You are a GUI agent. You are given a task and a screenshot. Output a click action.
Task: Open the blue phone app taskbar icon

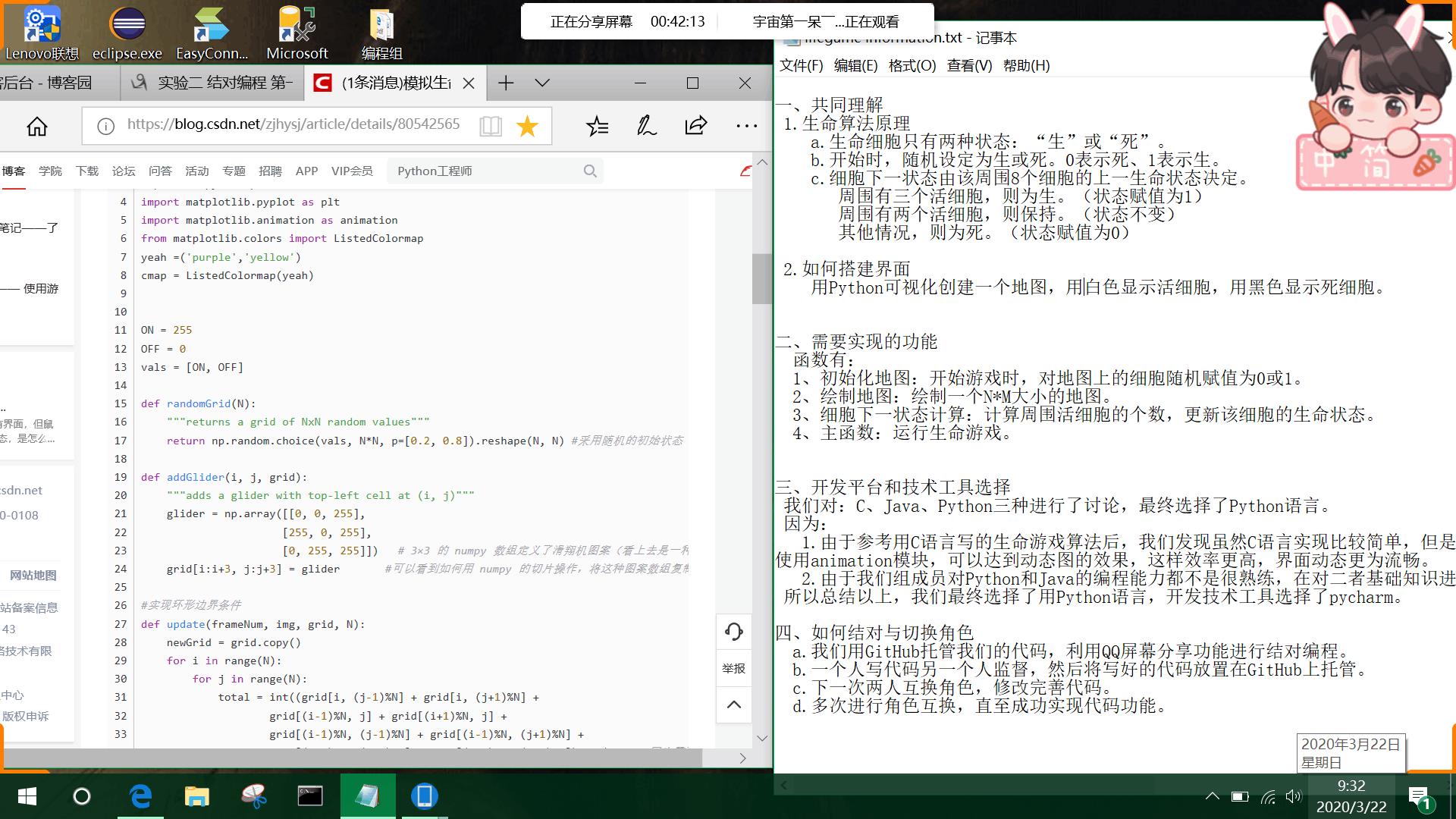coord(424,796)
